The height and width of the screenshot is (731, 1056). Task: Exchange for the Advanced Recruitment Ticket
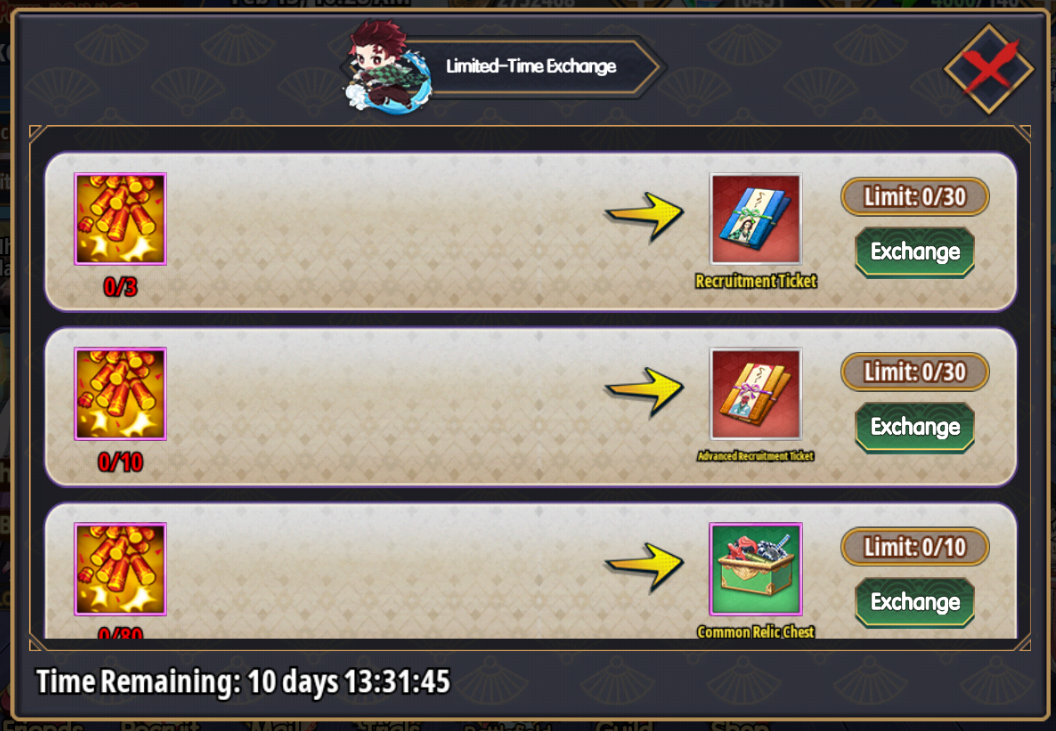click(x=915, y=427)
